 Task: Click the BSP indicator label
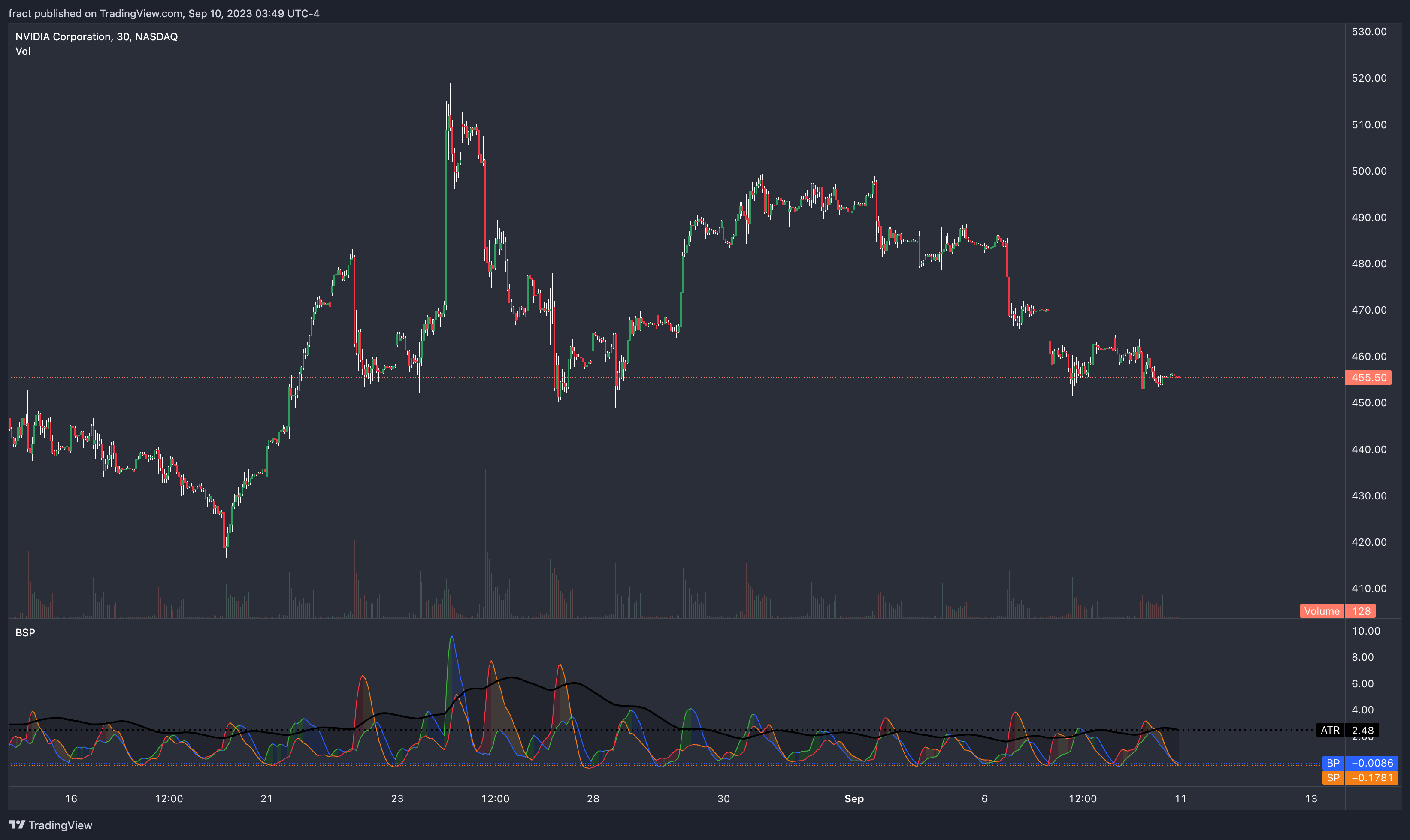(25, 633)
